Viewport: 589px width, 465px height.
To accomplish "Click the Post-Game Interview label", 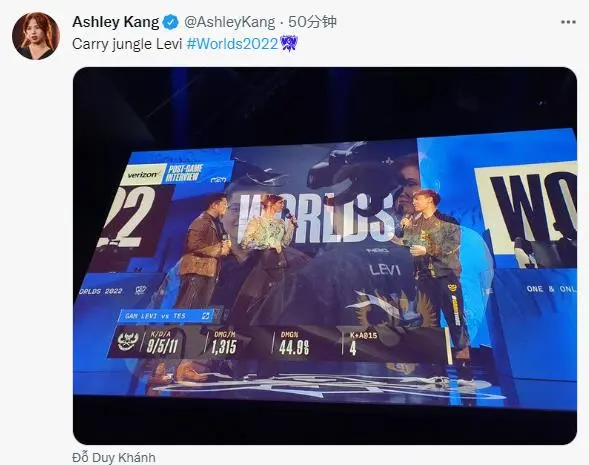I will (184, 173).
